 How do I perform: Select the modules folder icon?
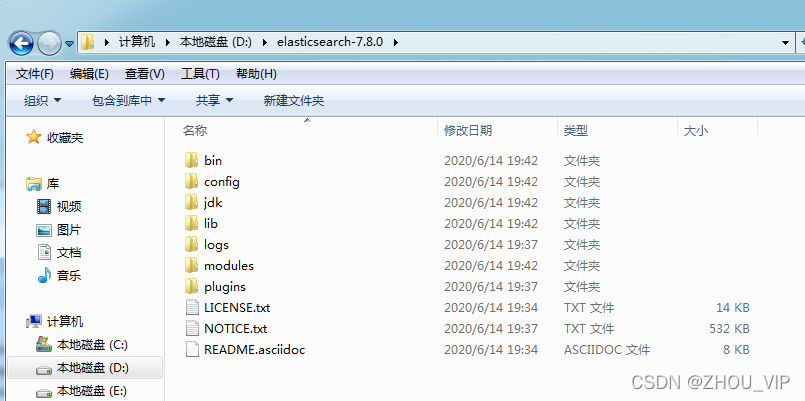click(x=191, y=265)
